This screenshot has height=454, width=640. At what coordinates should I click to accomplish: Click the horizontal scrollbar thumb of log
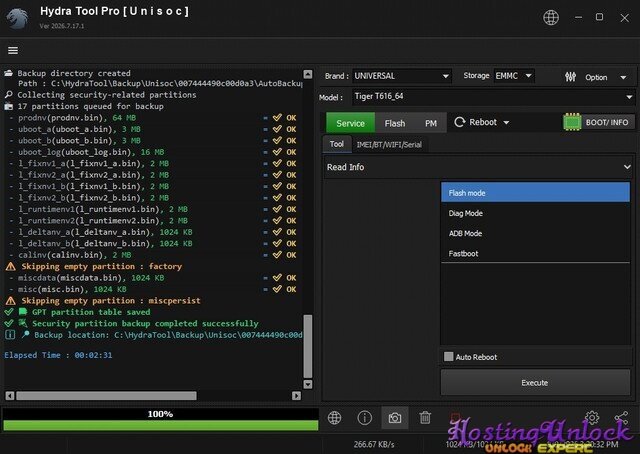106,396
